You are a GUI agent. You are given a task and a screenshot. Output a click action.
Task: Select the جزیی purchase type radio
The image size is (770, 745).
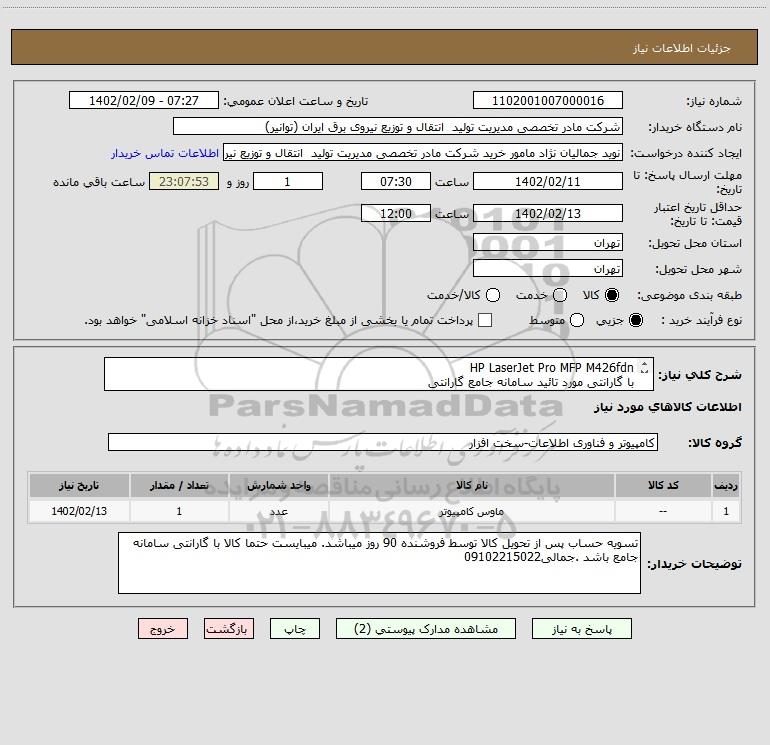click(x=635, y=320)
